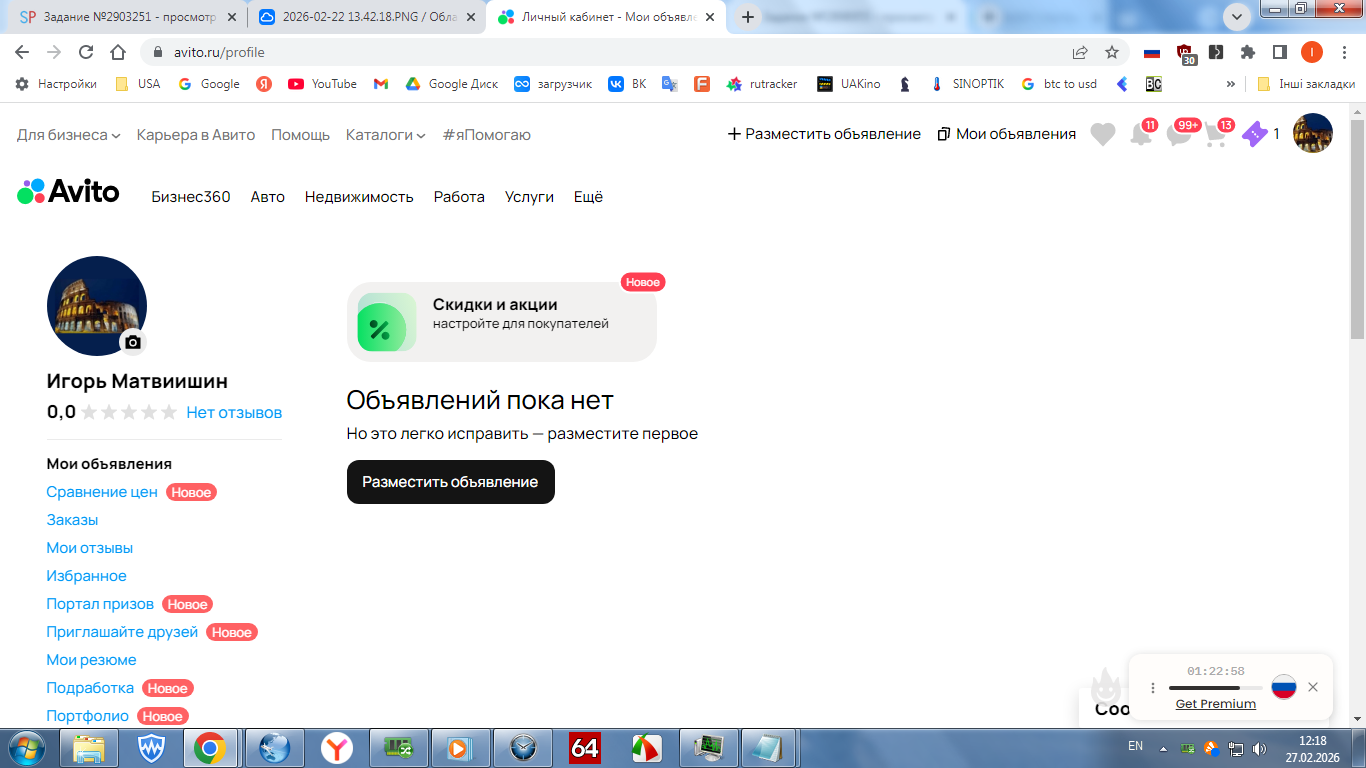This screenshot has width=1366, height=768.
Task: Open Windows Start button
Action: tap(27, 748)
